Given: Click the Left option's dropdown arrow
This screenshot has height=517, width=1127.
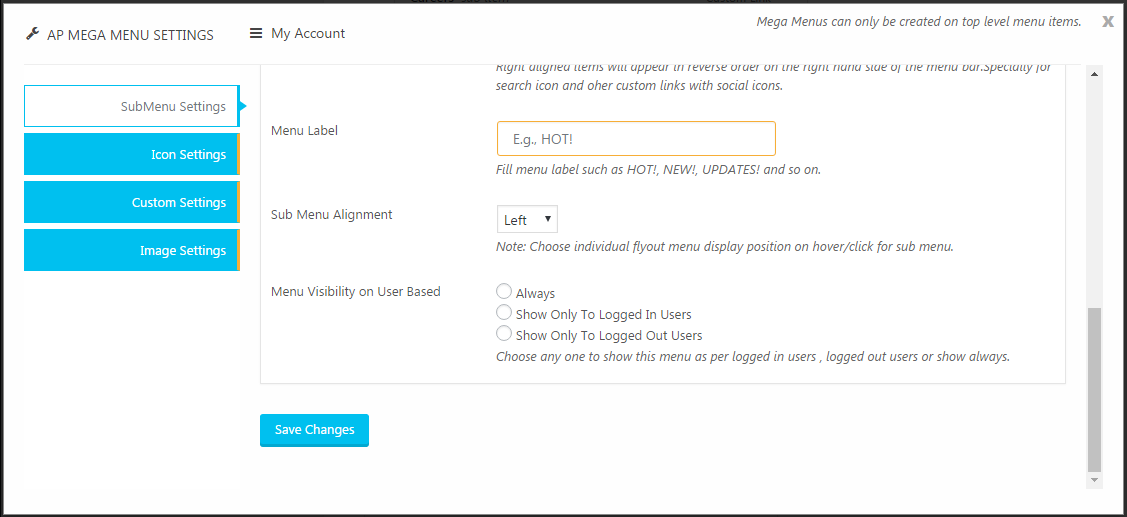Looking at the screenshot, I should point(548,219).
